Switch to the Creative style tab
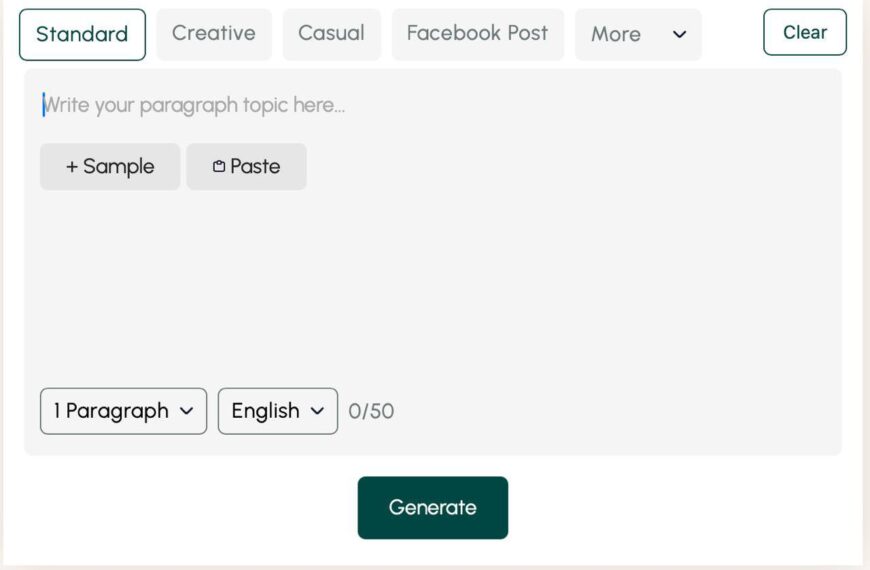The height and width of the screenshot is (570, 870). tap(214, 34)
